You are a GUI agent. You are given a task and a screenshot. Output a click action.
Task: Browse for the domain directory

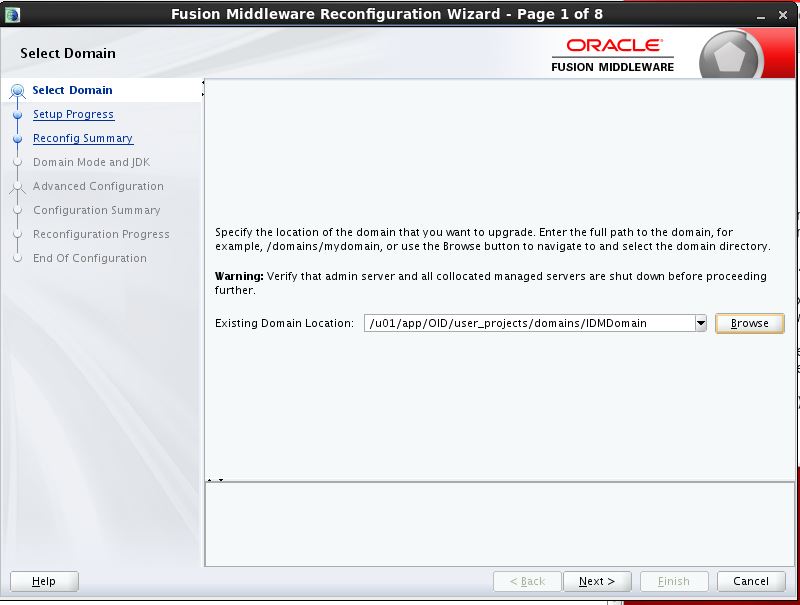tap(749, 323)
